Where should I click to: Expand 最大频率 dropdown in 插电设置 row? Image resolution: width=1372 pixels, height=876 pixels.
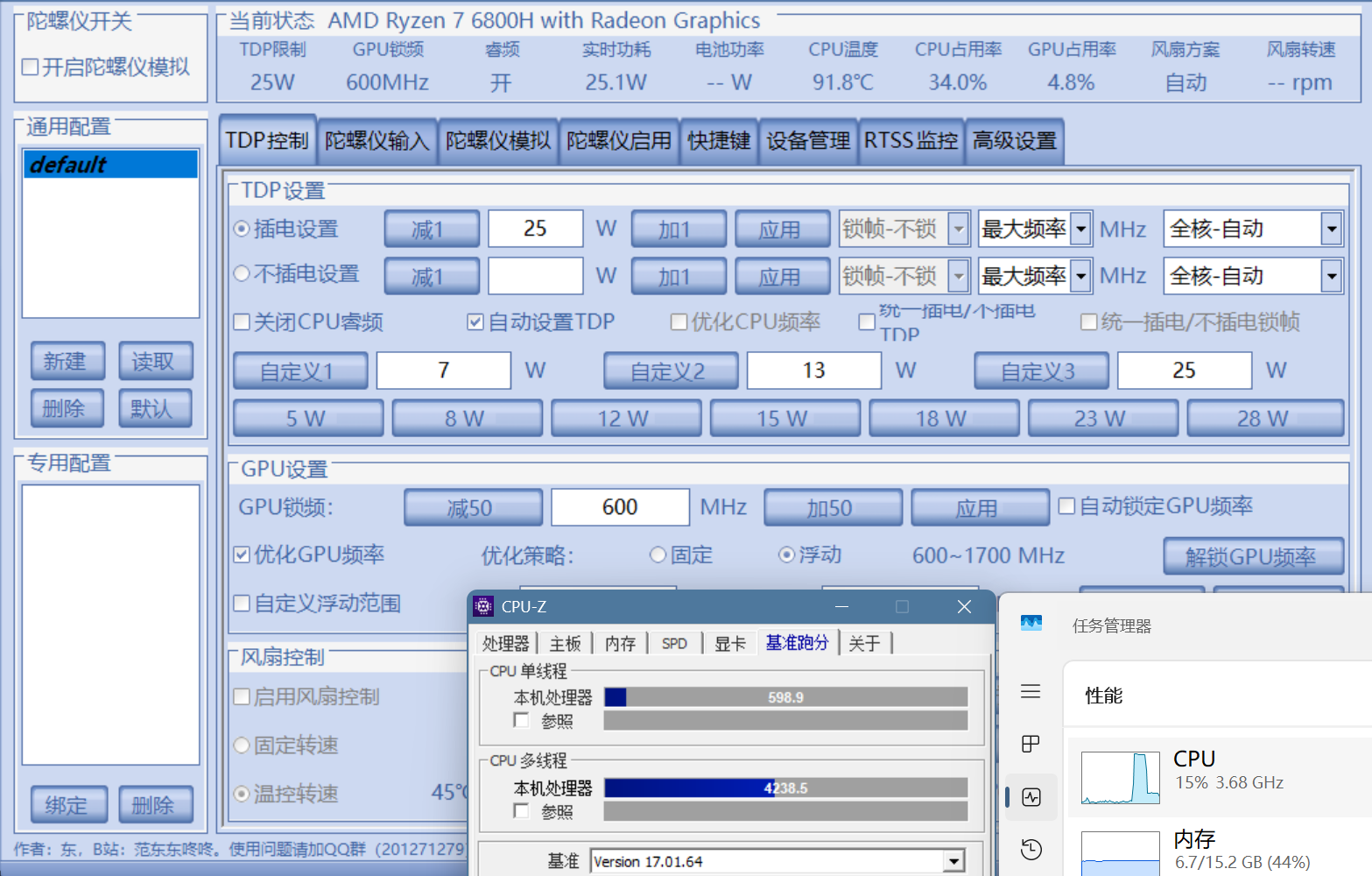pyautogui.click(x=1081, y=229)
